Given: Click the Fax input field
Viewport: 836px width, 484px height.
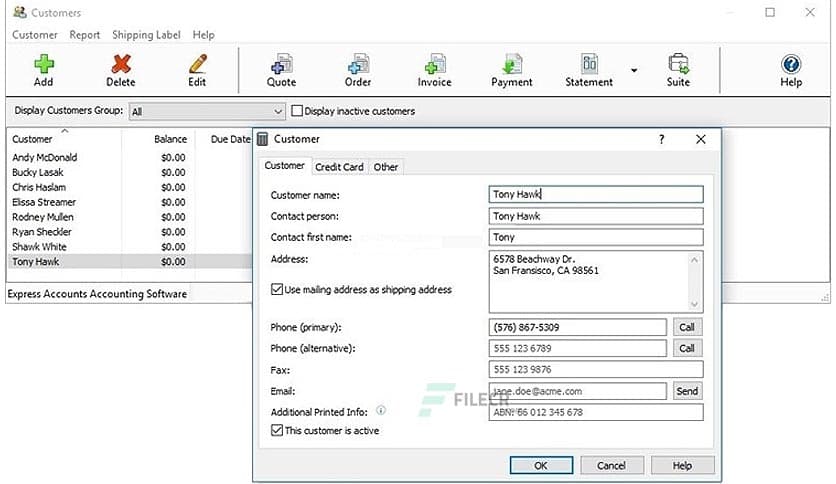Looking at the screenshot, I should click(x=596, y=369).
